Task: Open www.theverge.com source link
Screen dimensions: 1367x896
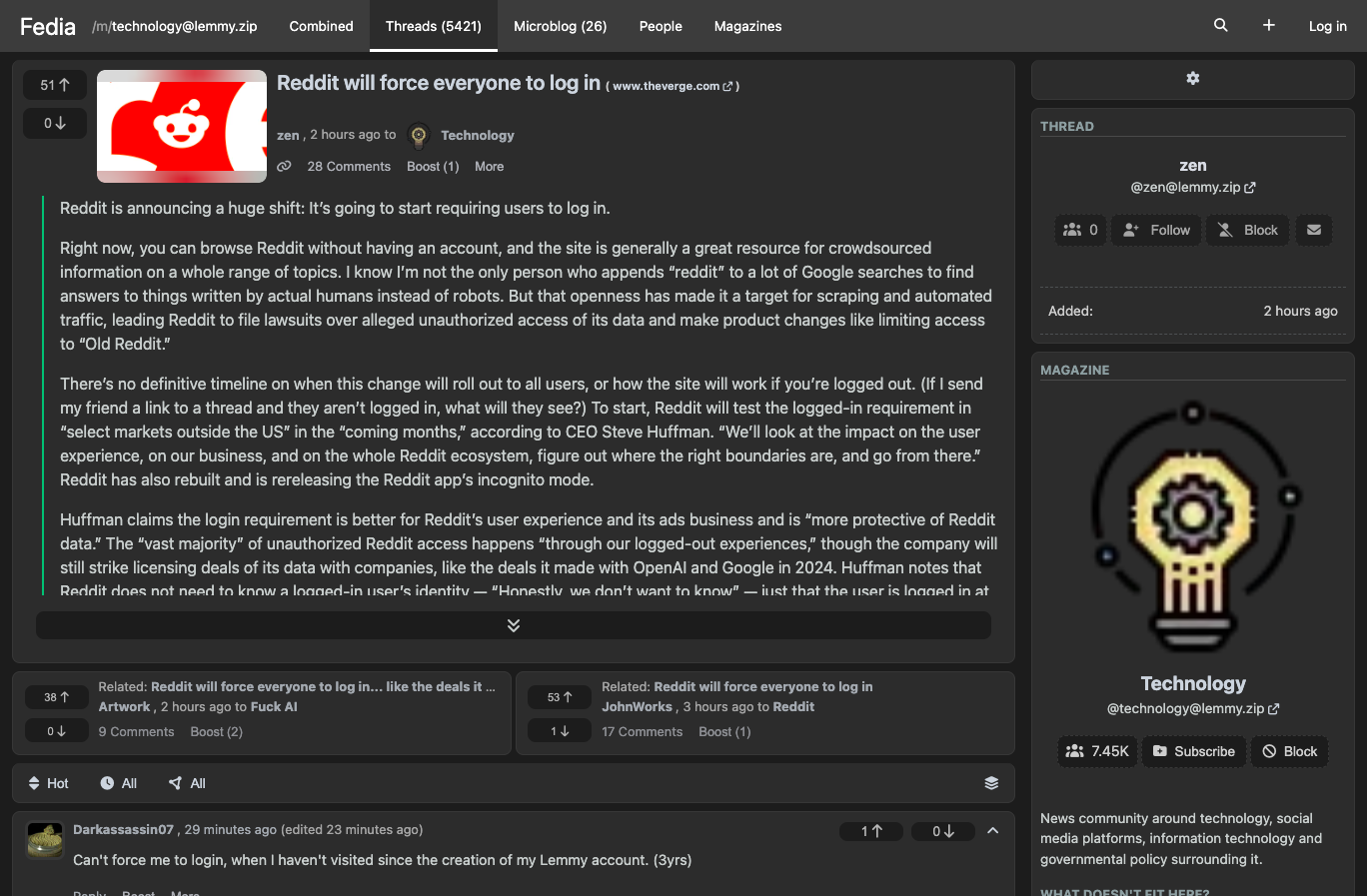Action: [x=673, y=86]
